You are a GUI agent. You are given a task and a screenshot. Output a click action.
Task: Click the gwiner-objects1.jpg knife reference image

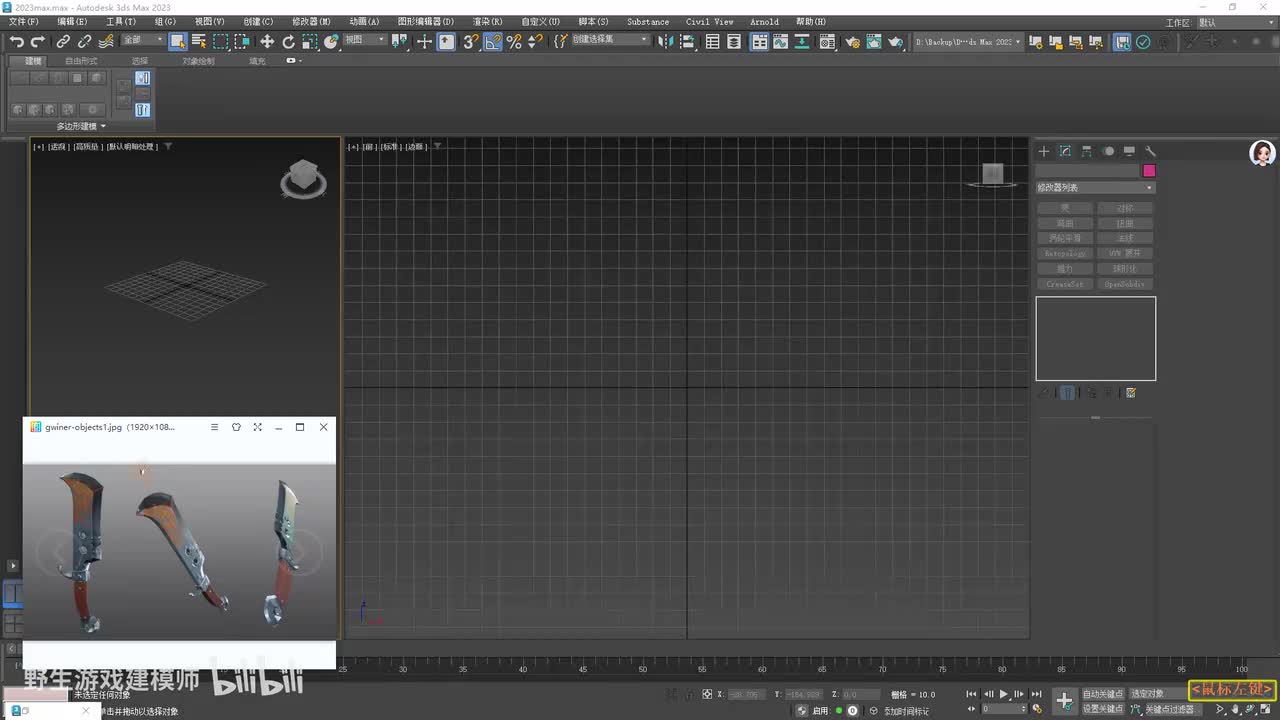[180, 551]
